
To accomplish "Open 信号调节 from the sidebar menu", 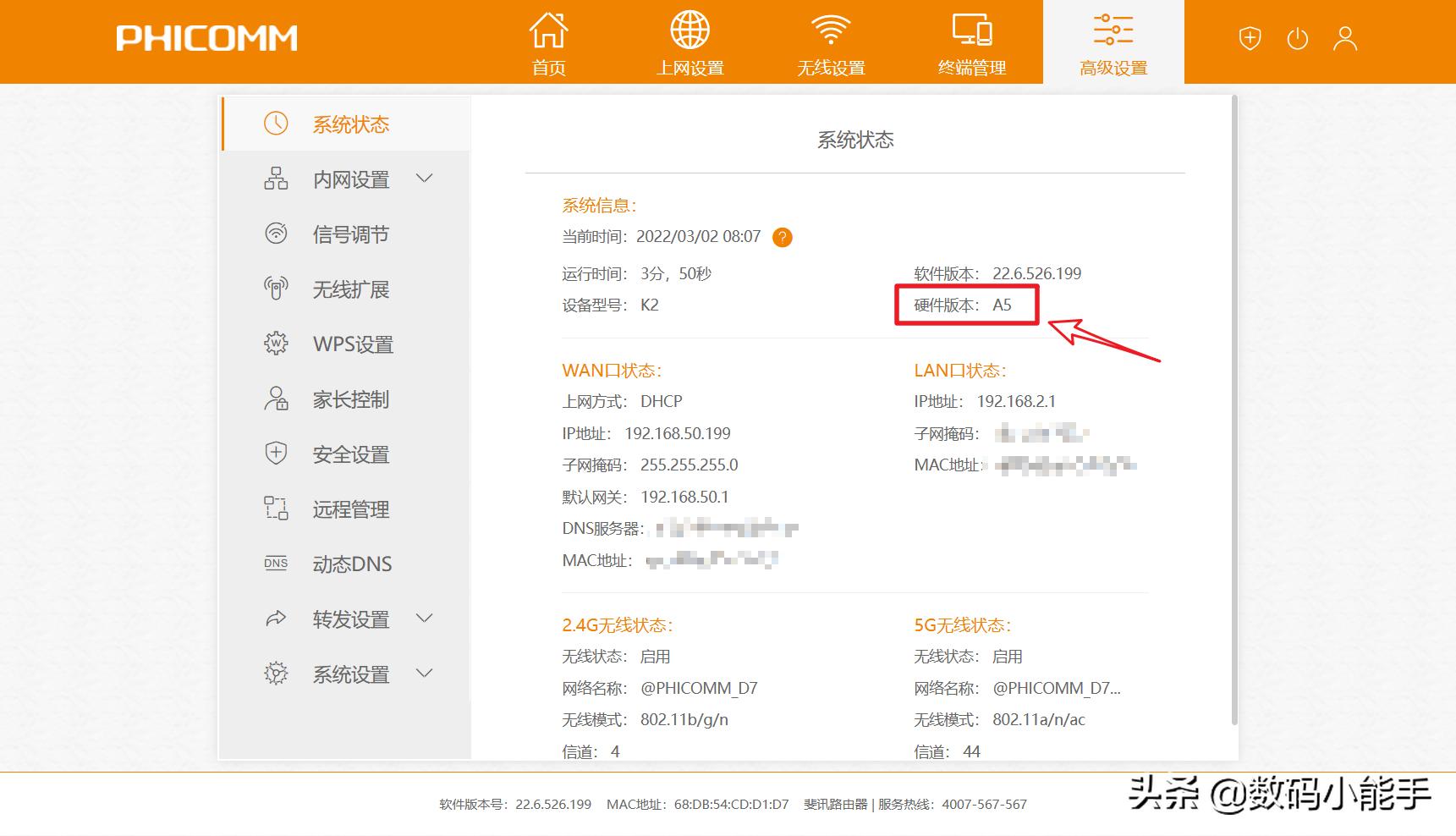I will pyautogui.click(x=351, y=234).
